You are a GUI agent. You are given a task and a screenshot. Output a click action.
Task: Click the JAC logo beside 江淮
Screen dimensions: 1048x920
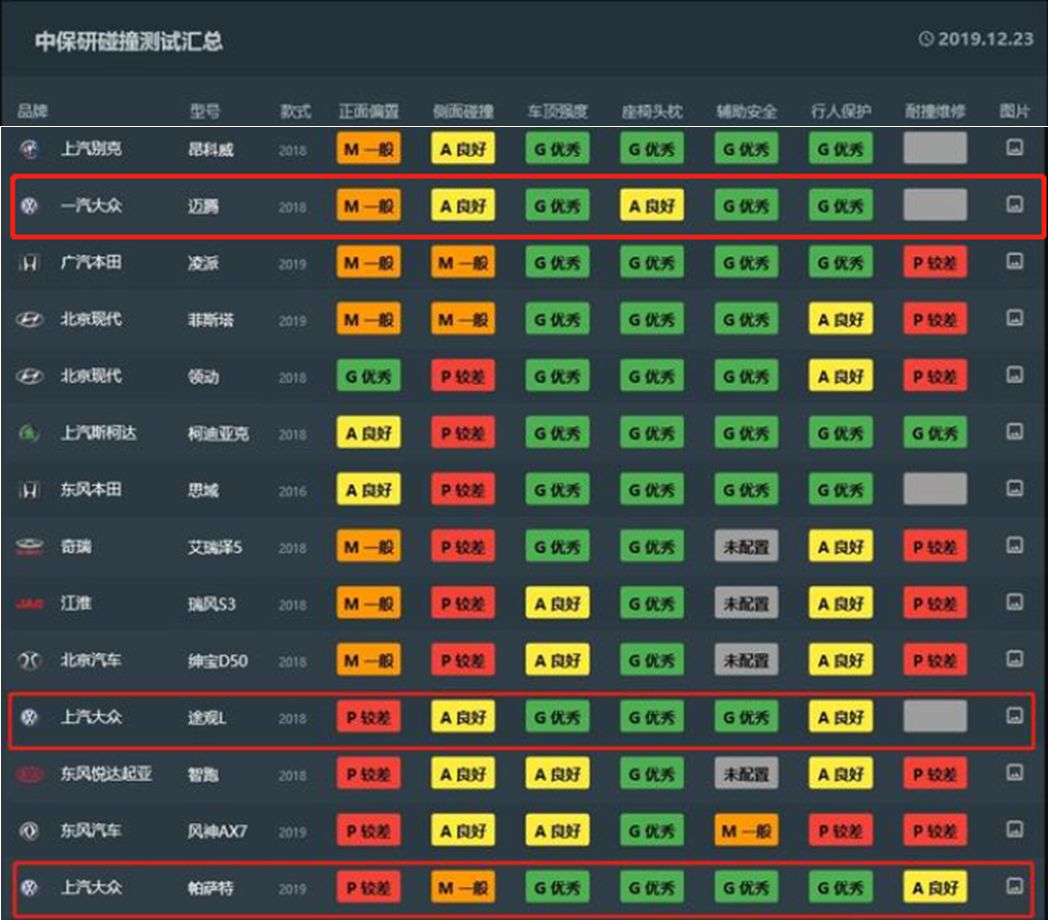29,604
